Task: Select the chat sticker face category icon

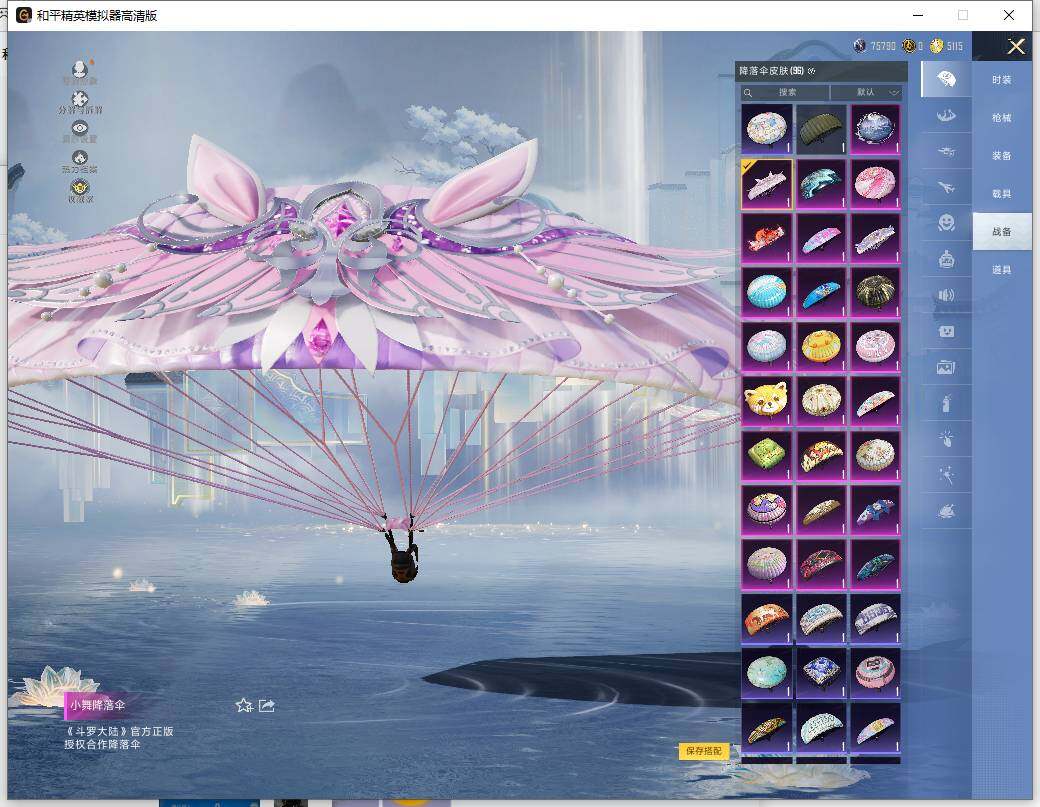Action: pos(946,331)
